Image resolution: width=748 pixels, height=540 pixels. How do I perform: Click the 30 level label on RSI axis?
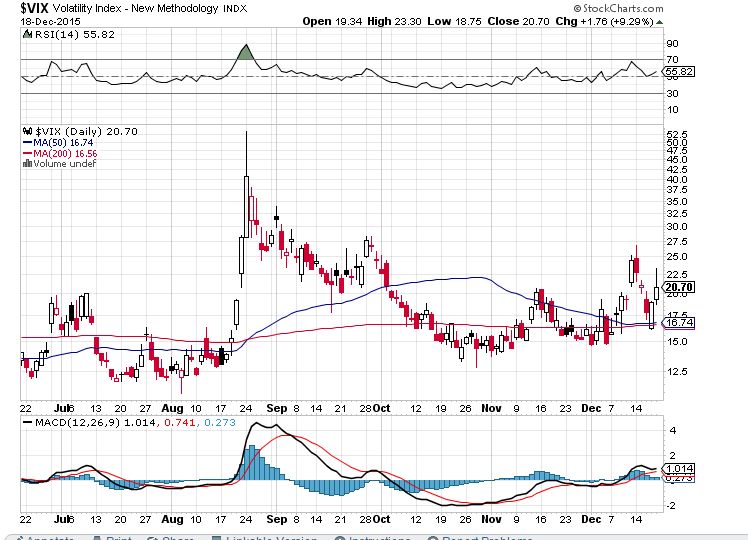[673, 93]
